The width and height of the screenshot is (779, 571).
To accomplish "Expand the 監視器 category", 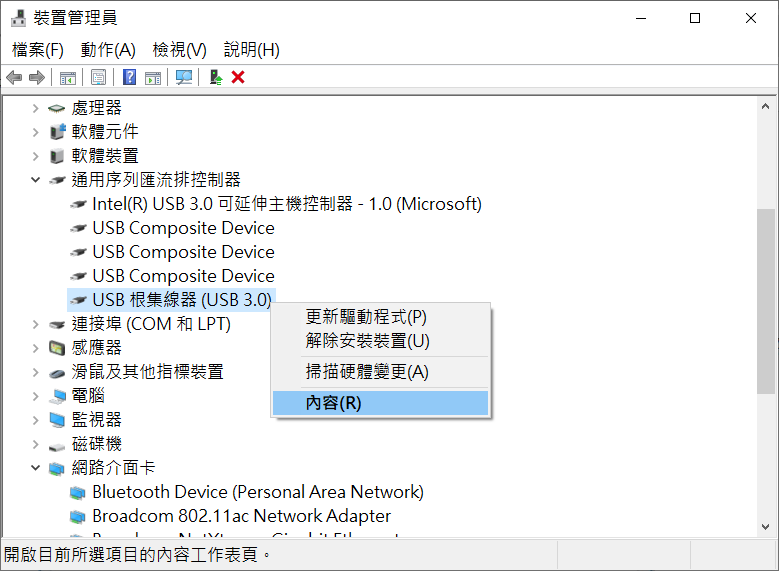I will point(35,420).
